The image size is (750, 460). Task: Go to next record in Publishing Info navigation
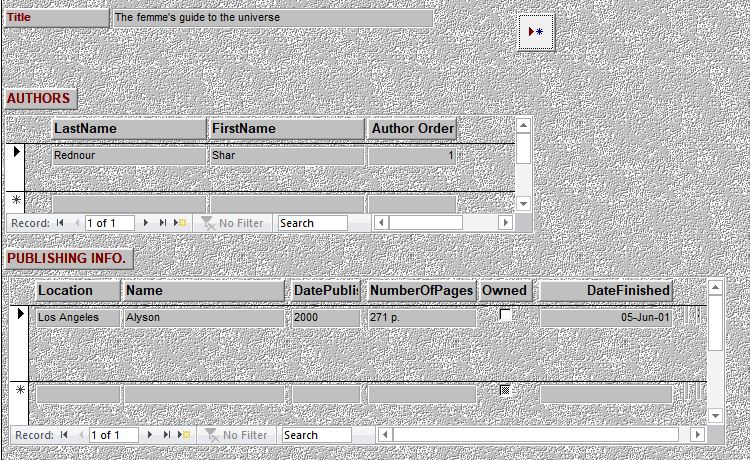pyautogui.click(x=151, y=435)
